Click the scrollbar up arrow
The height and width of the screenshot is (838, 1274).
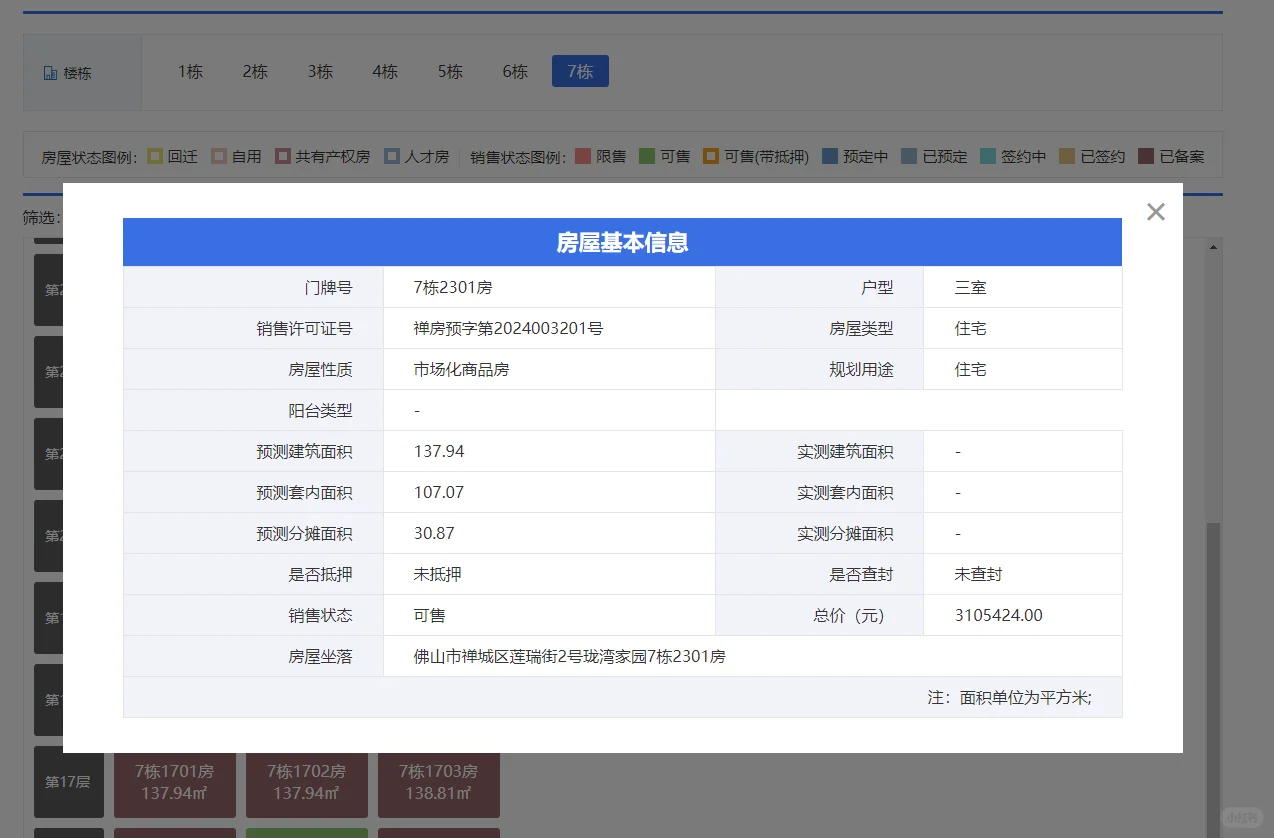pyautogui.click(x=1214, y=245)
